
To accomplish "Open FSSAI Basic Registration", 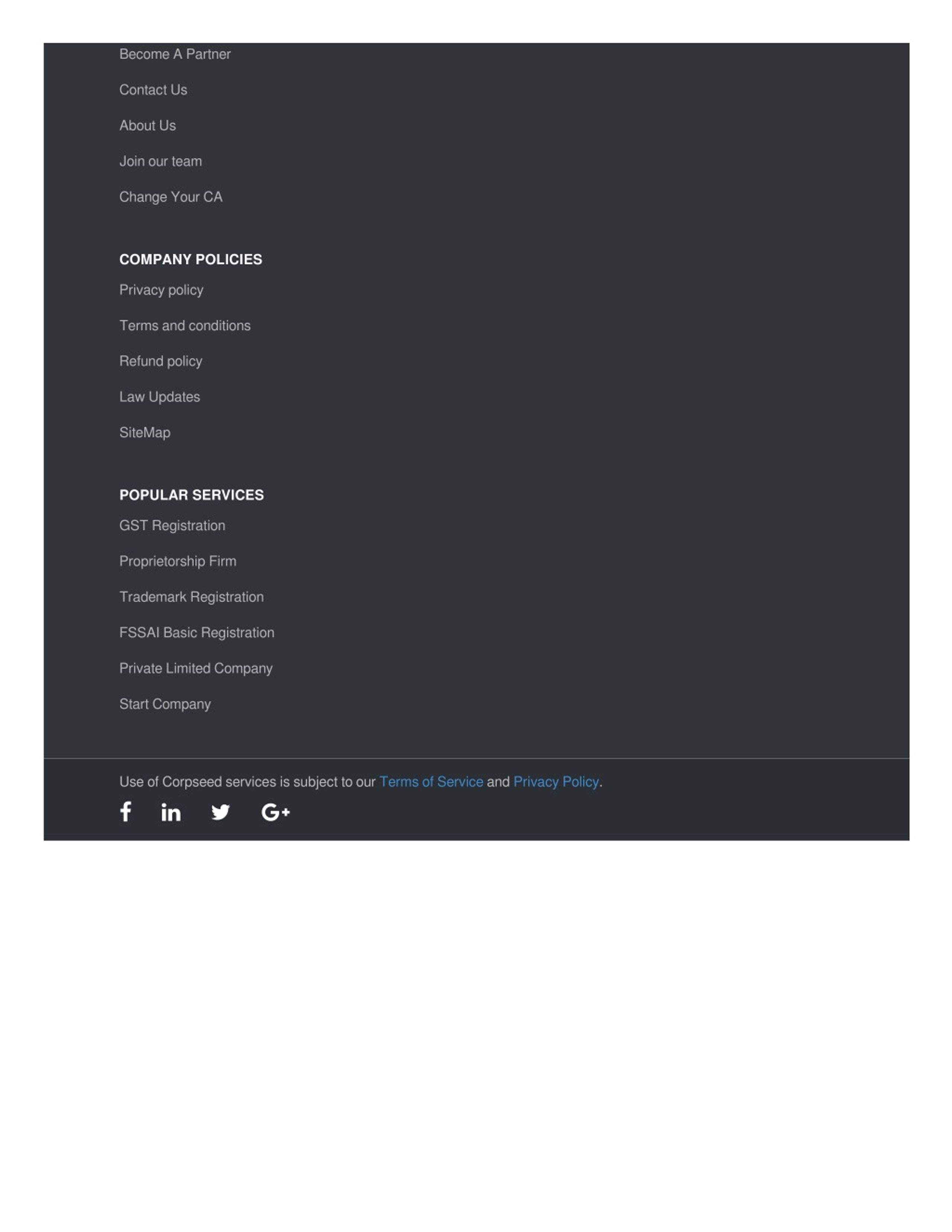I will (x=197, y=632).
